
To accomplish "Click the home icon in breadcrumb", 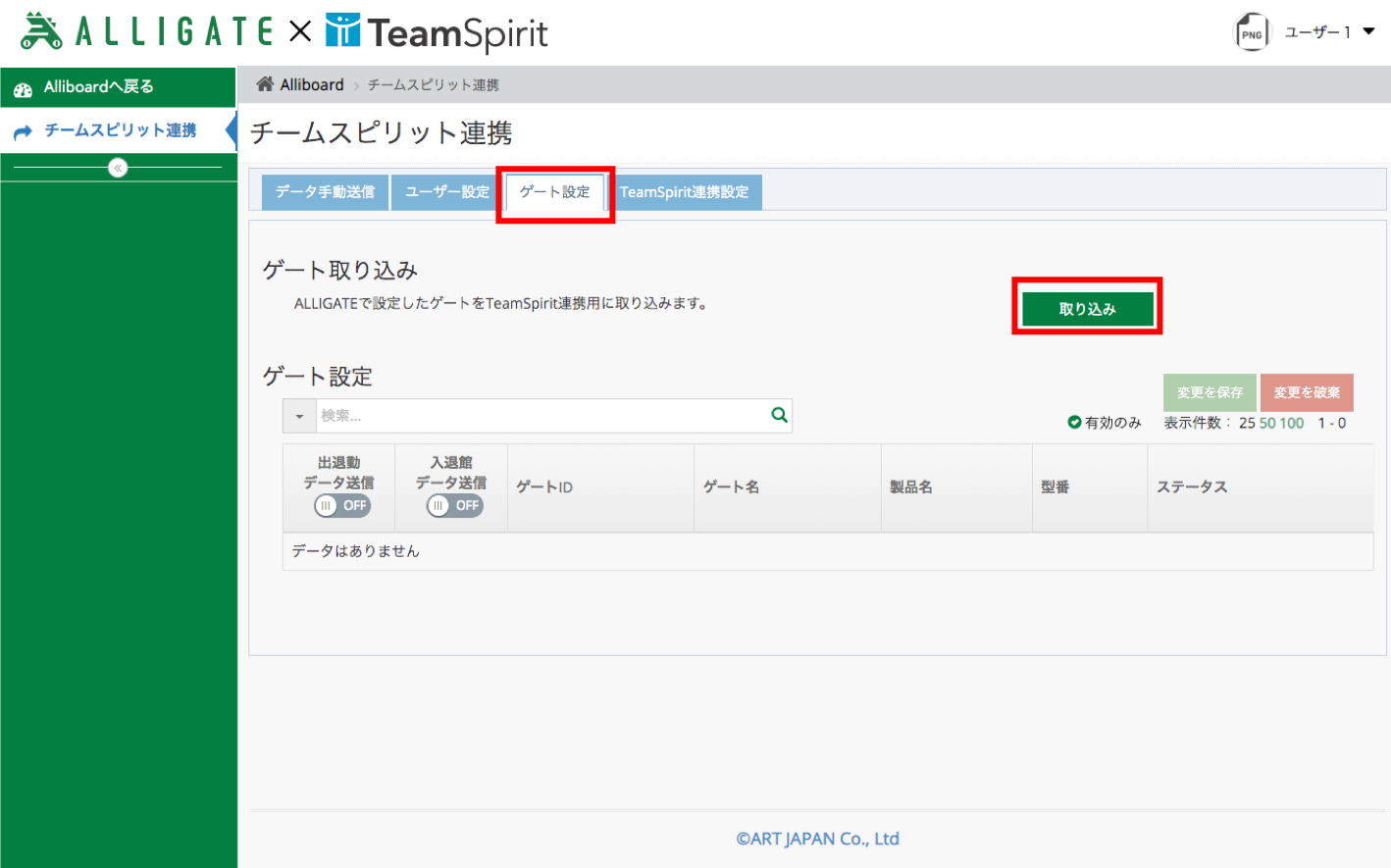I will click(265, 84).
